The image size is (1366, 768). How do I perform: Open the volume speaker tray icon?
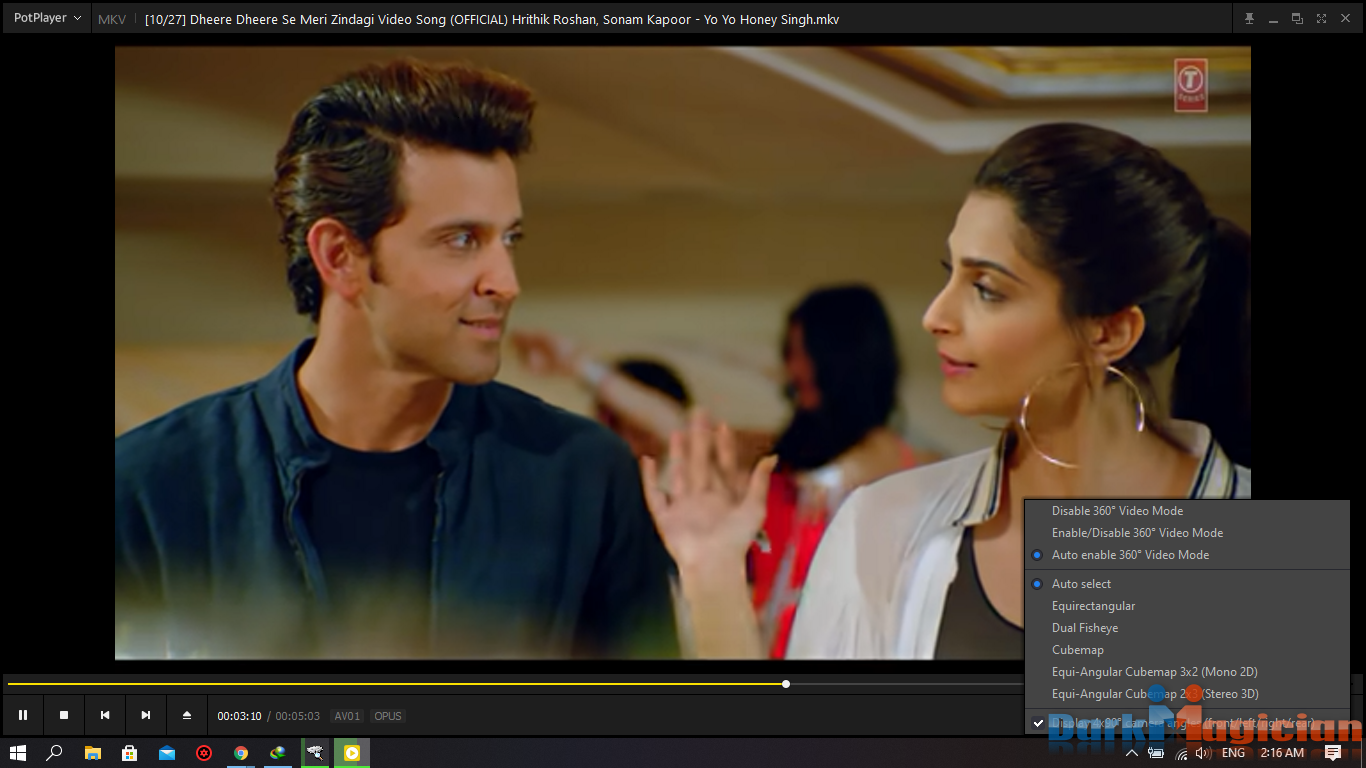tap(1202, 753)
